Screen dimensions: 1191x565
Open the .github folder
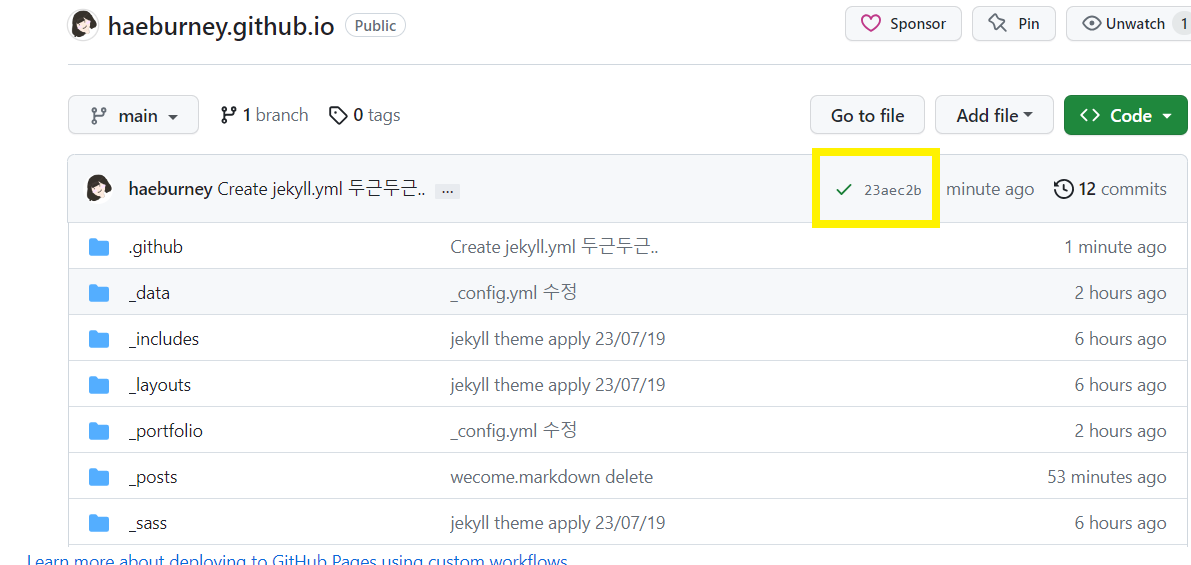coord(156,248)
